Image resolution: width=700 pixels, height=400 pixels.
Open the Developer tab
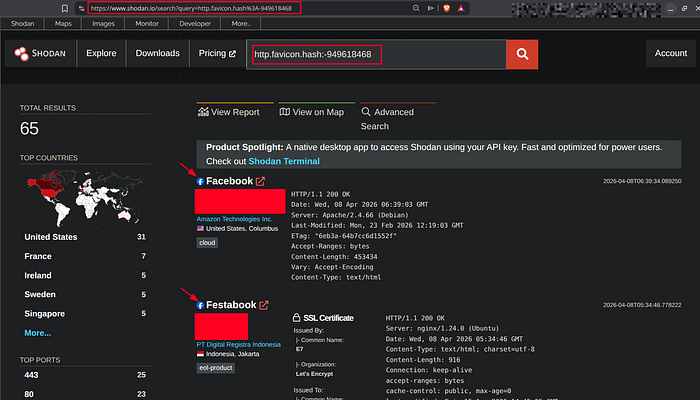195,24
